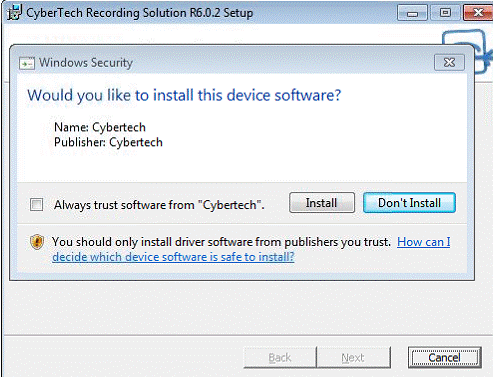
Task: Click the Windows Security dialog icon
Action: [27, 63]
